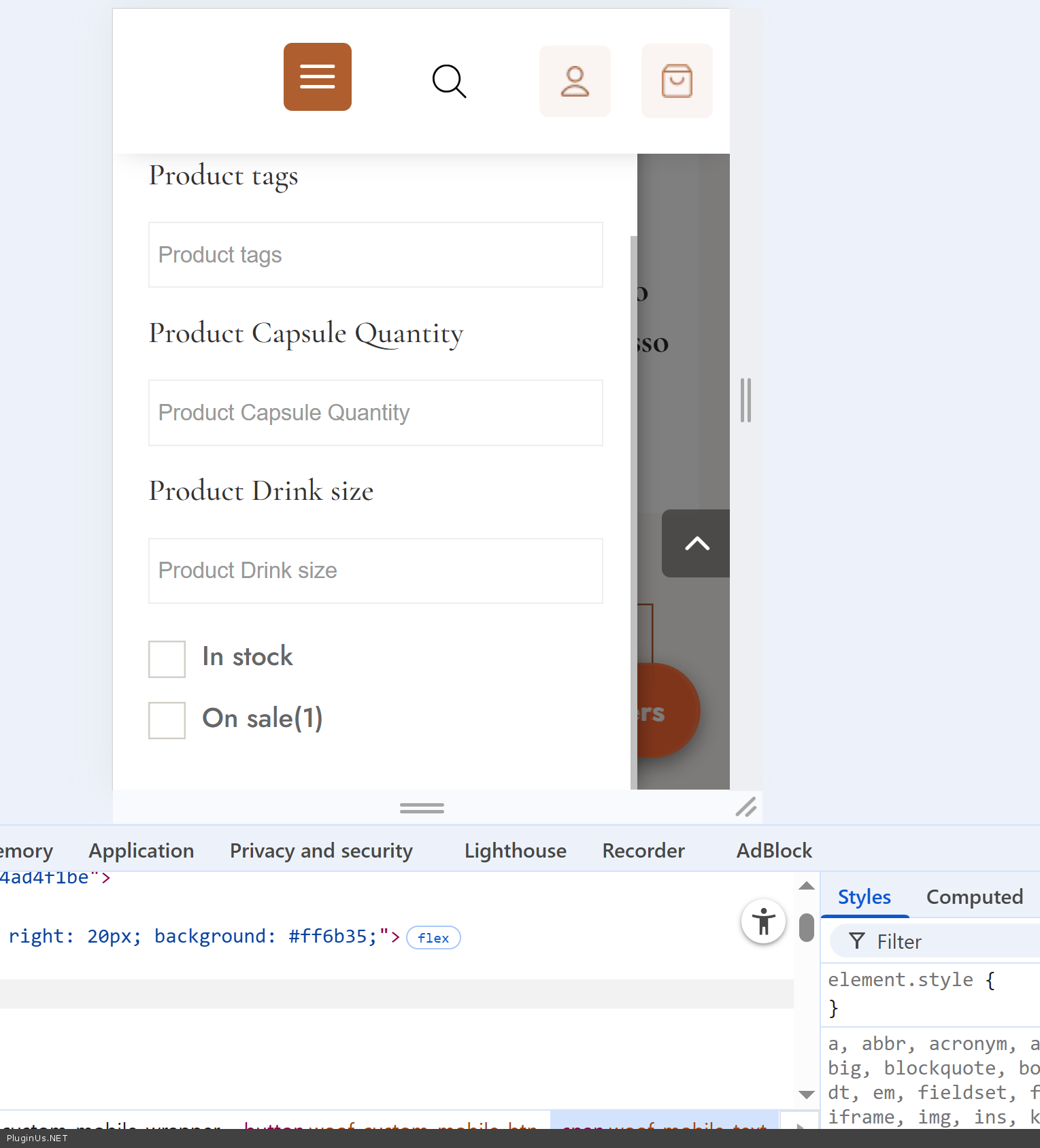1040x1148 pixels.
Task: Click the bottom viewport height drag handle
Action: [x=422, y=808]
